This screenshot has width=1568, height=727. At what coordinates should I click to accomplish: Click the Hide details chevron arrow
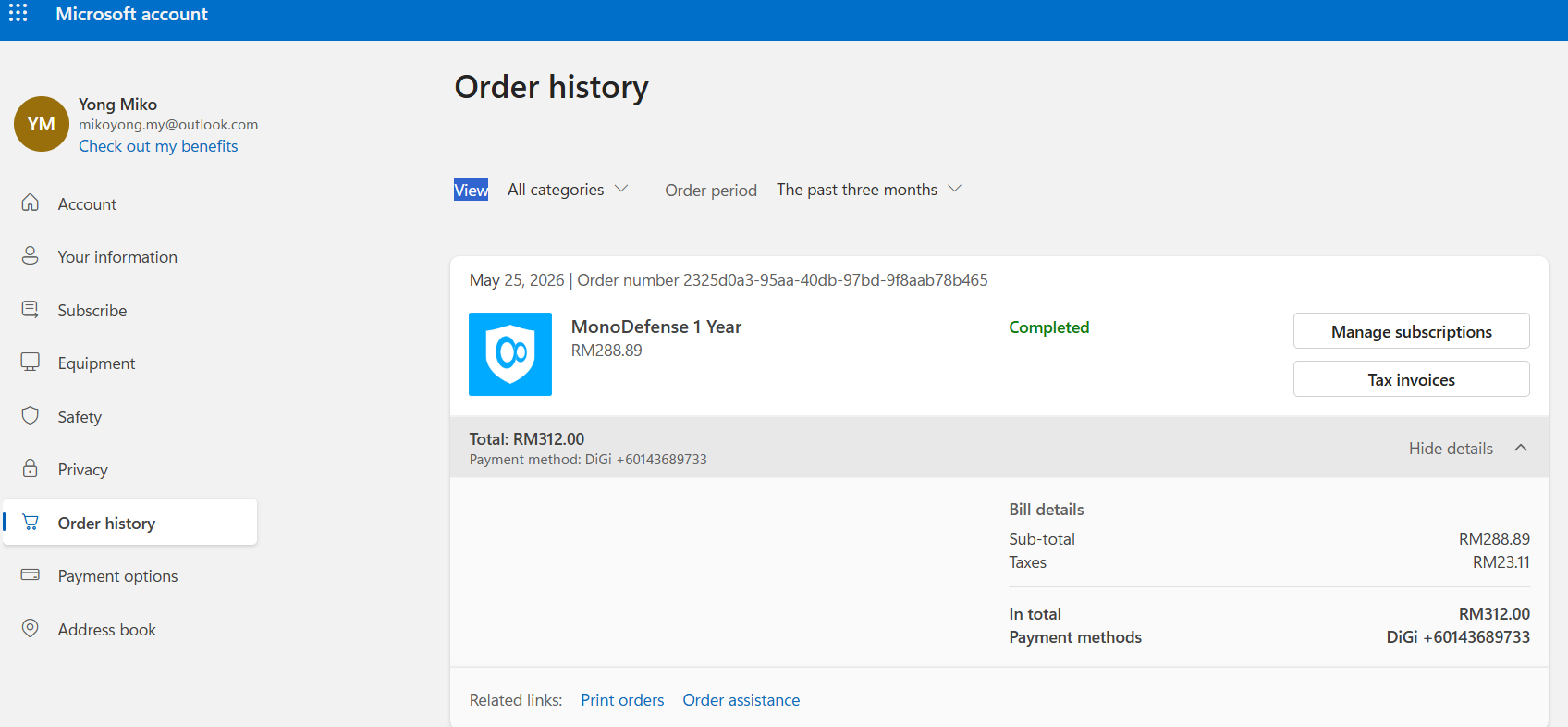(x=1521, y=448)
